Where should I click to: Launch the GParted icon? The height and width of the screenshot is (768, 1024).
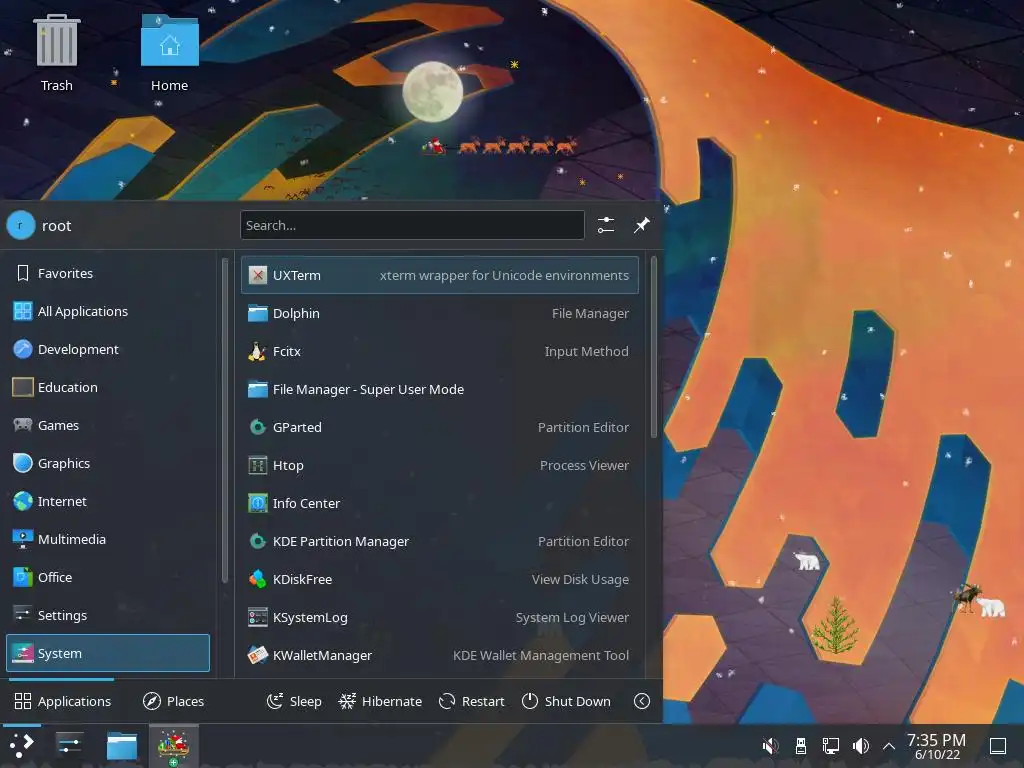click(258, 427)
